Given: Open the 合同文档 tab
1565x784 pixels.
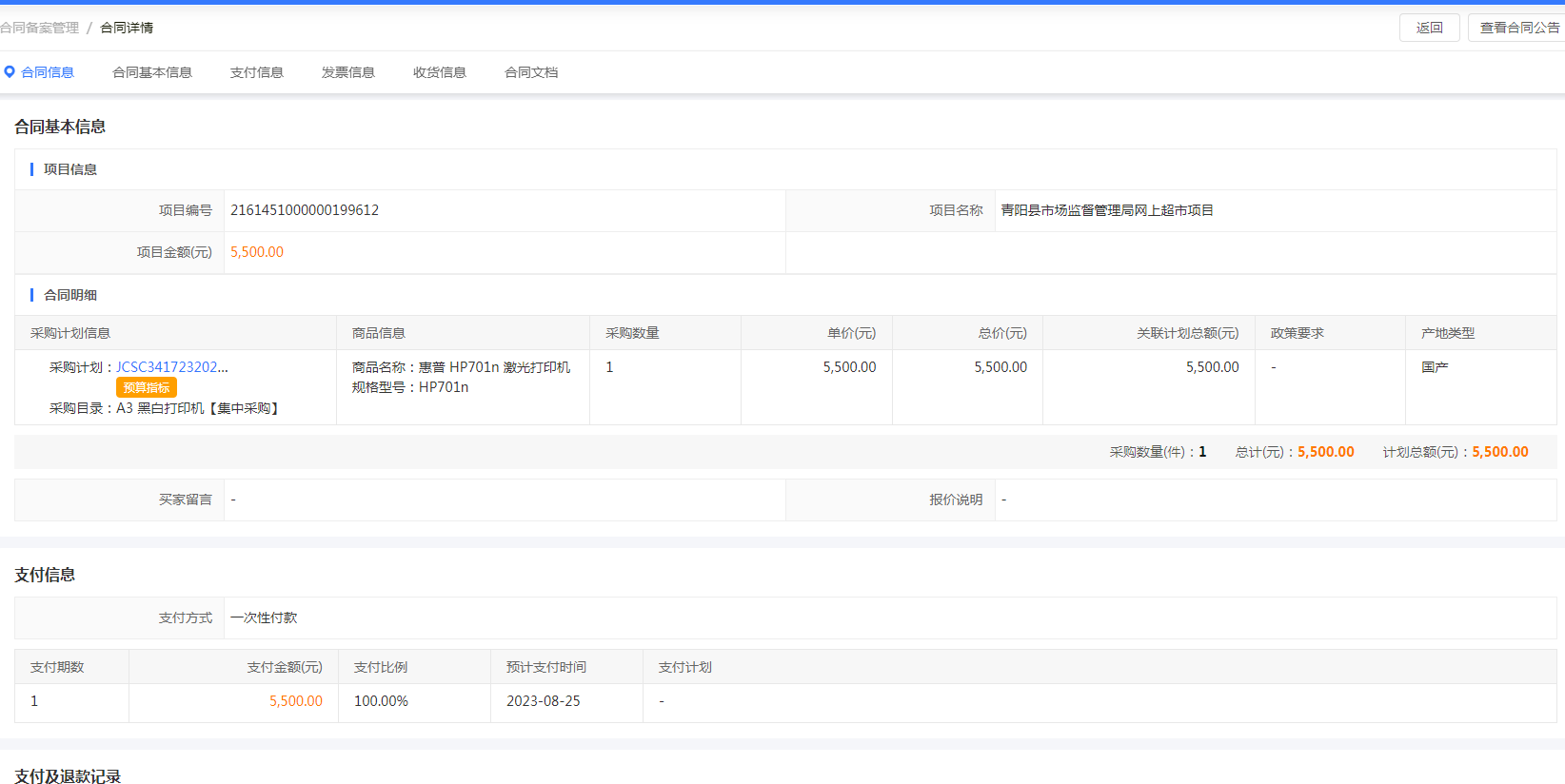Looking at the screenshot, I should (x=530, y=72).
